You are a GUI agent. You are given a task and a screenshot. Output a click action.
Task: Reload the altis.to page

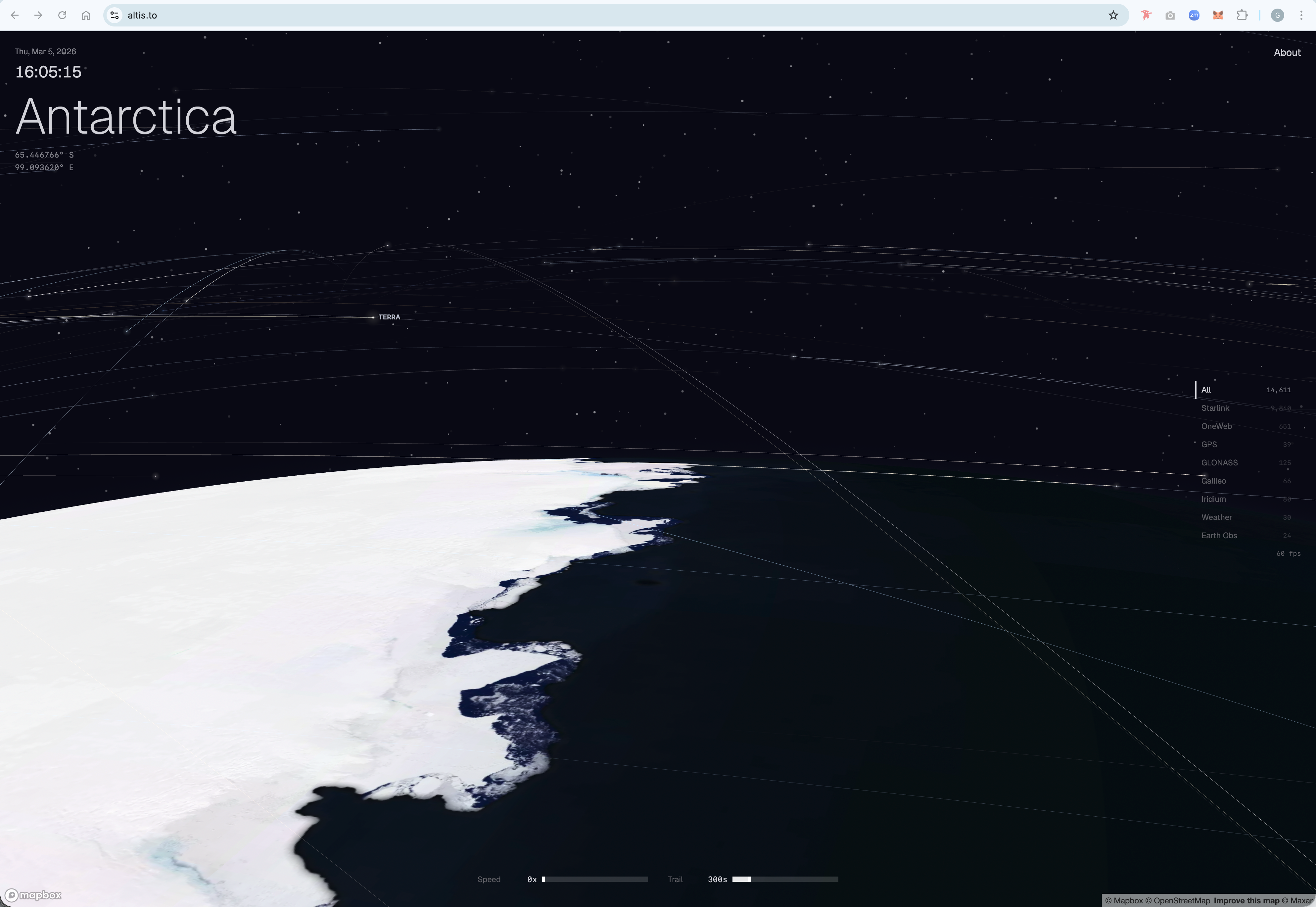point(63,15)
